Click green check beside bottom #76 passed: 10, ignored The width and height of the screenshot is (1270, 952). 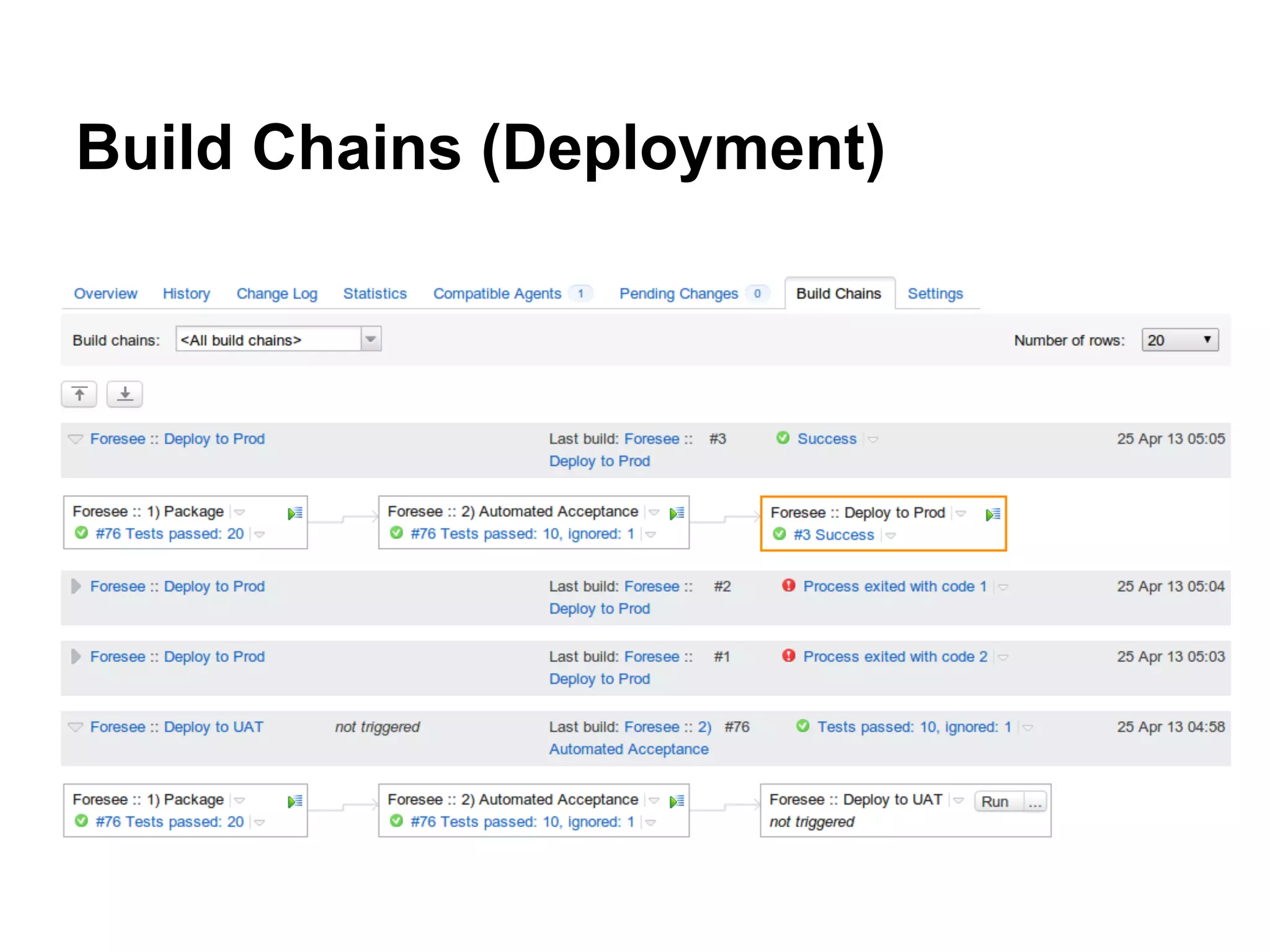[x=397, y=821]
